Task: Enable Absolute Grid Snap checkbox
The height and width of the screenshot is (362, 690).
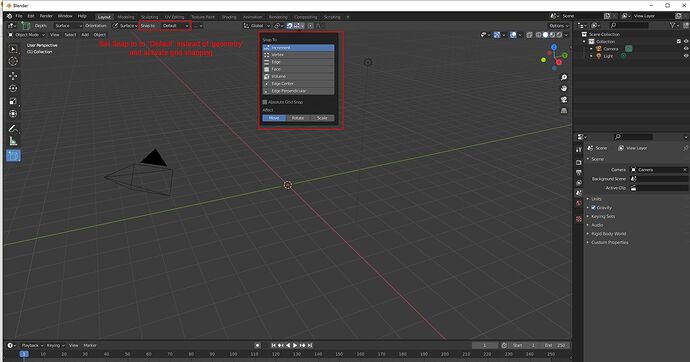Action: [x=265, y=102]
